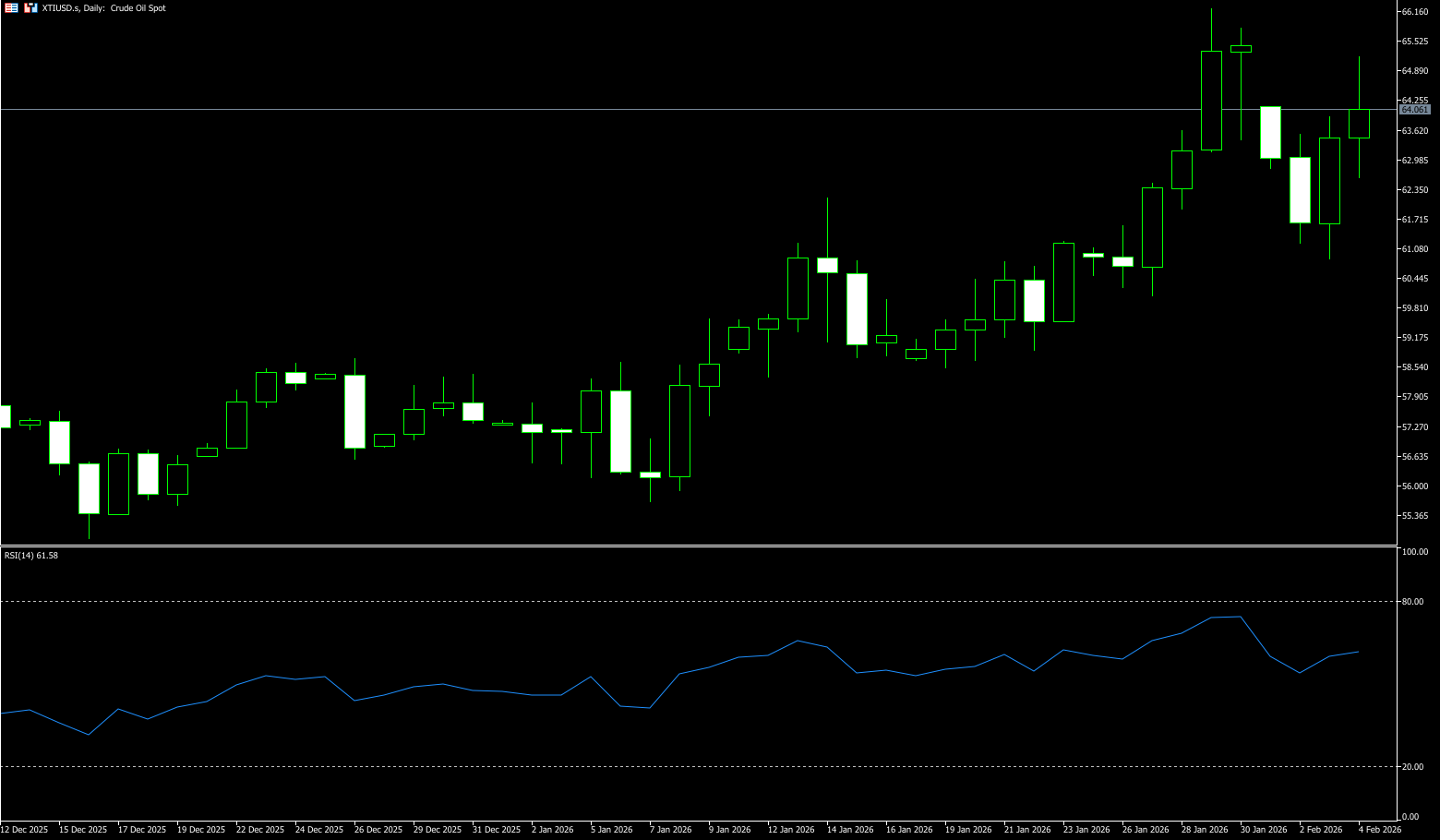The image size is (1440, 840).
Task: Click the XTIUSD.s Daily Crude Oil Spot title
Action: [x=104, y=8]
